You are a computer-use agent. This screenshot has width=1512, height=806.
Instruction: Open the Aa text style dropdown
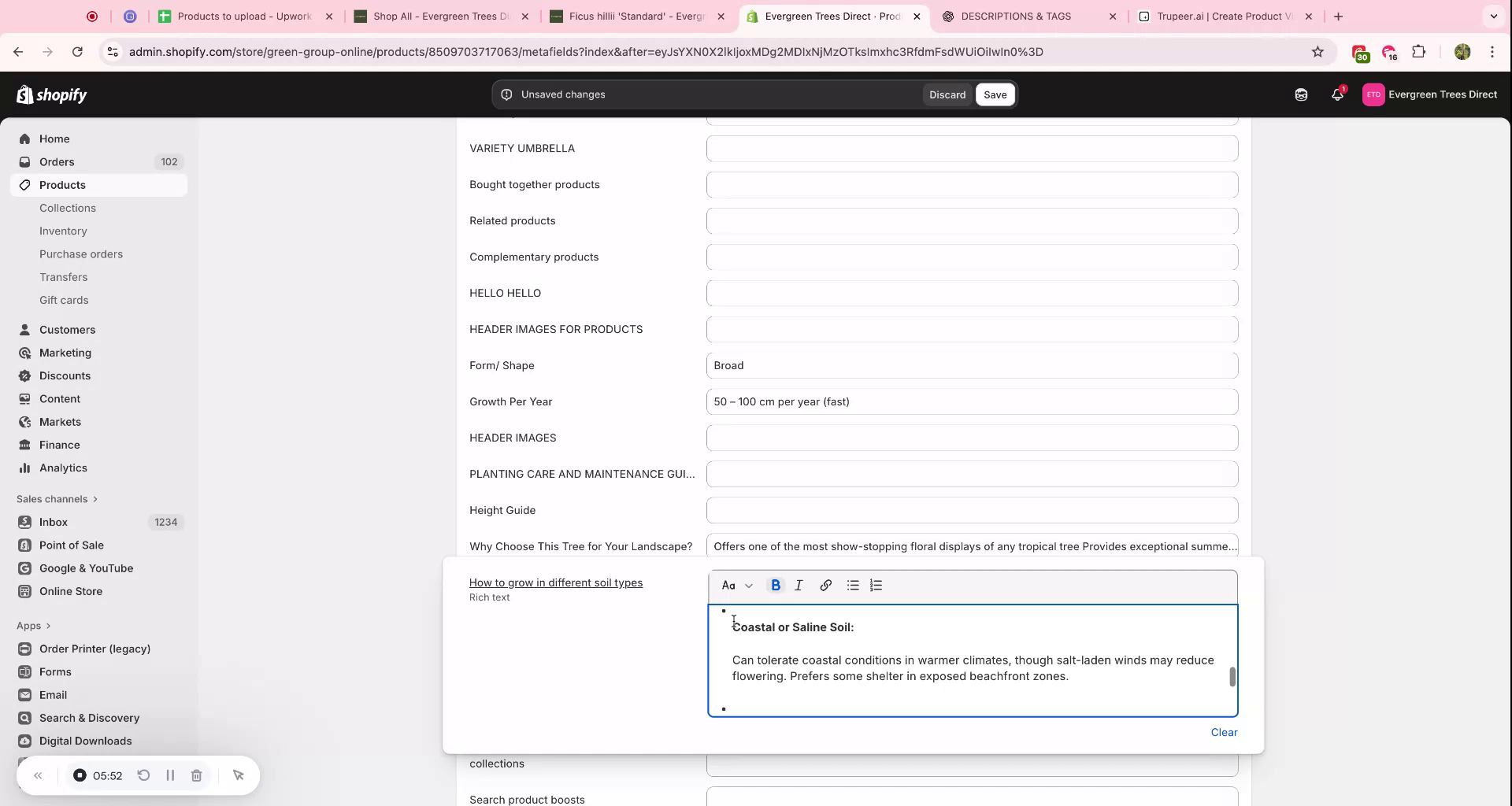[x=736, y=585]
